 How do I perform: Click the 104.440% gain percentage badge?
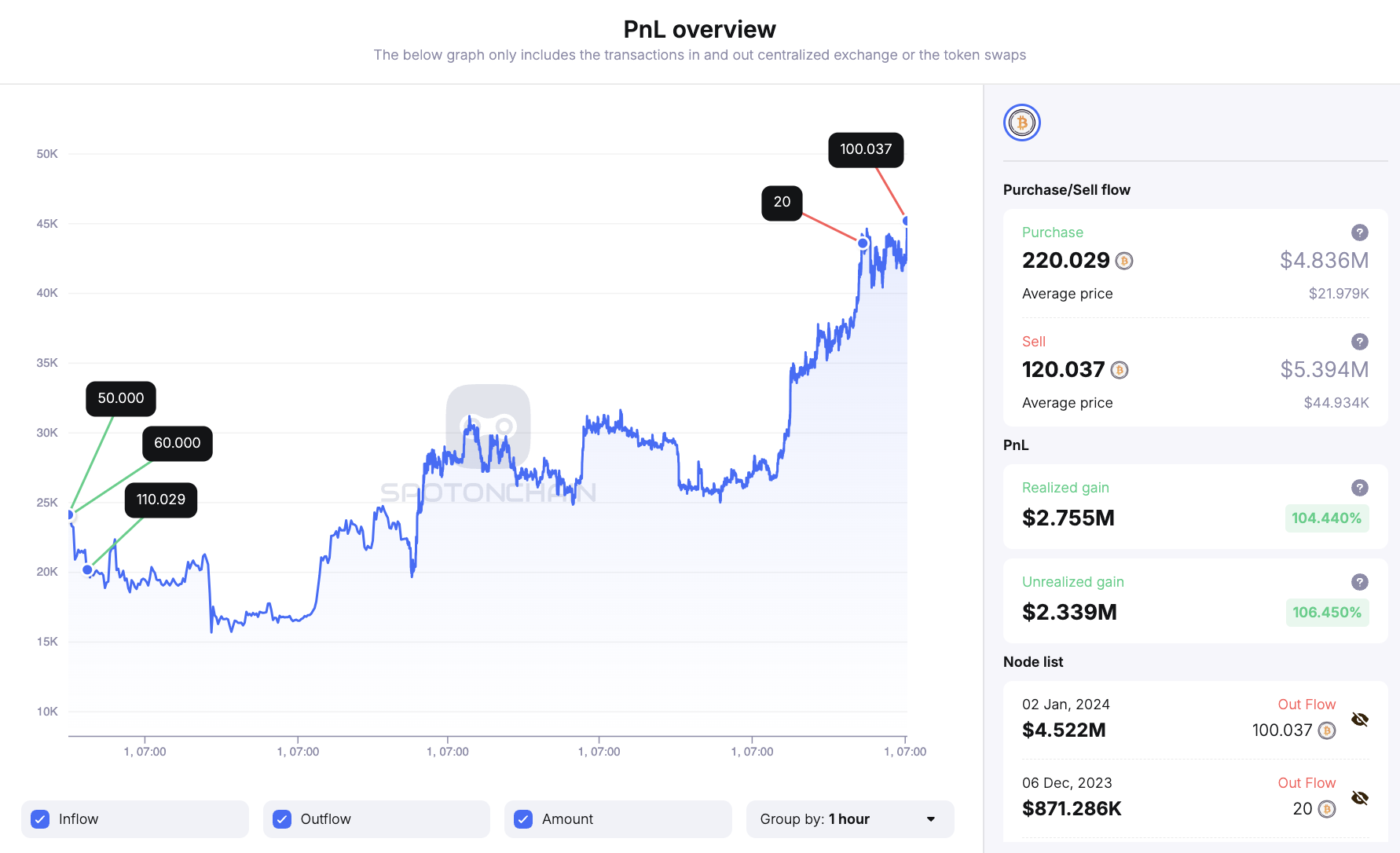(1327, 518)
